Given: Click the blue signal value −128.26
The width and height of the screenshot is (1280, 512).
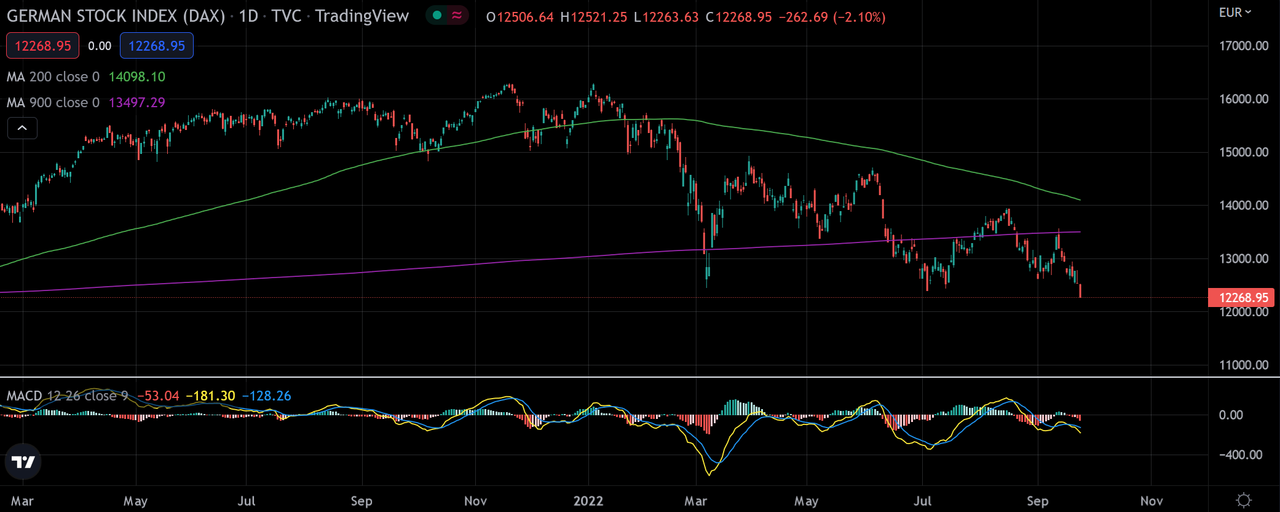Looking at the screenshot, I should pos(266,396).
